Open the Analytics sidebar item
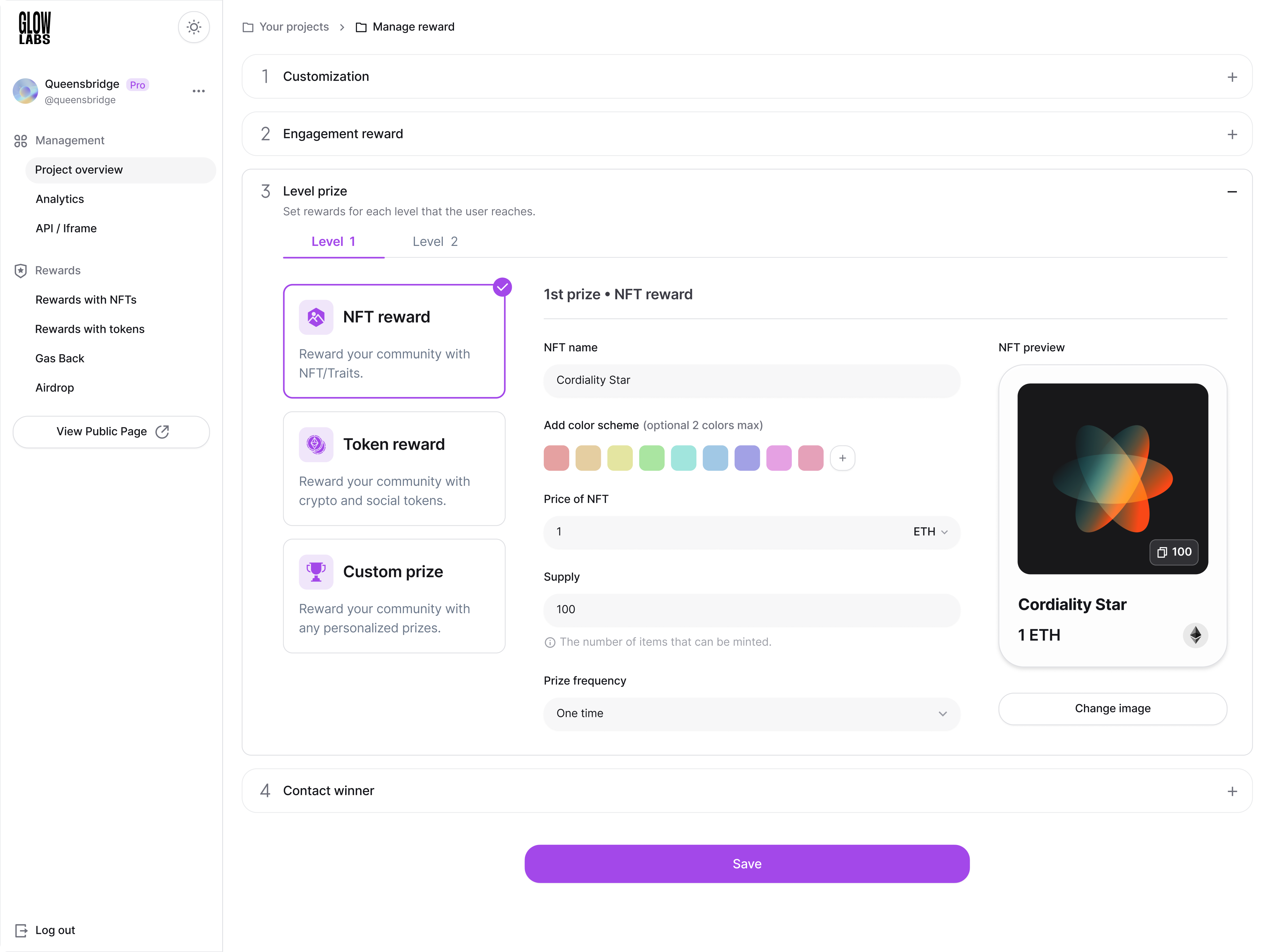 59,199
